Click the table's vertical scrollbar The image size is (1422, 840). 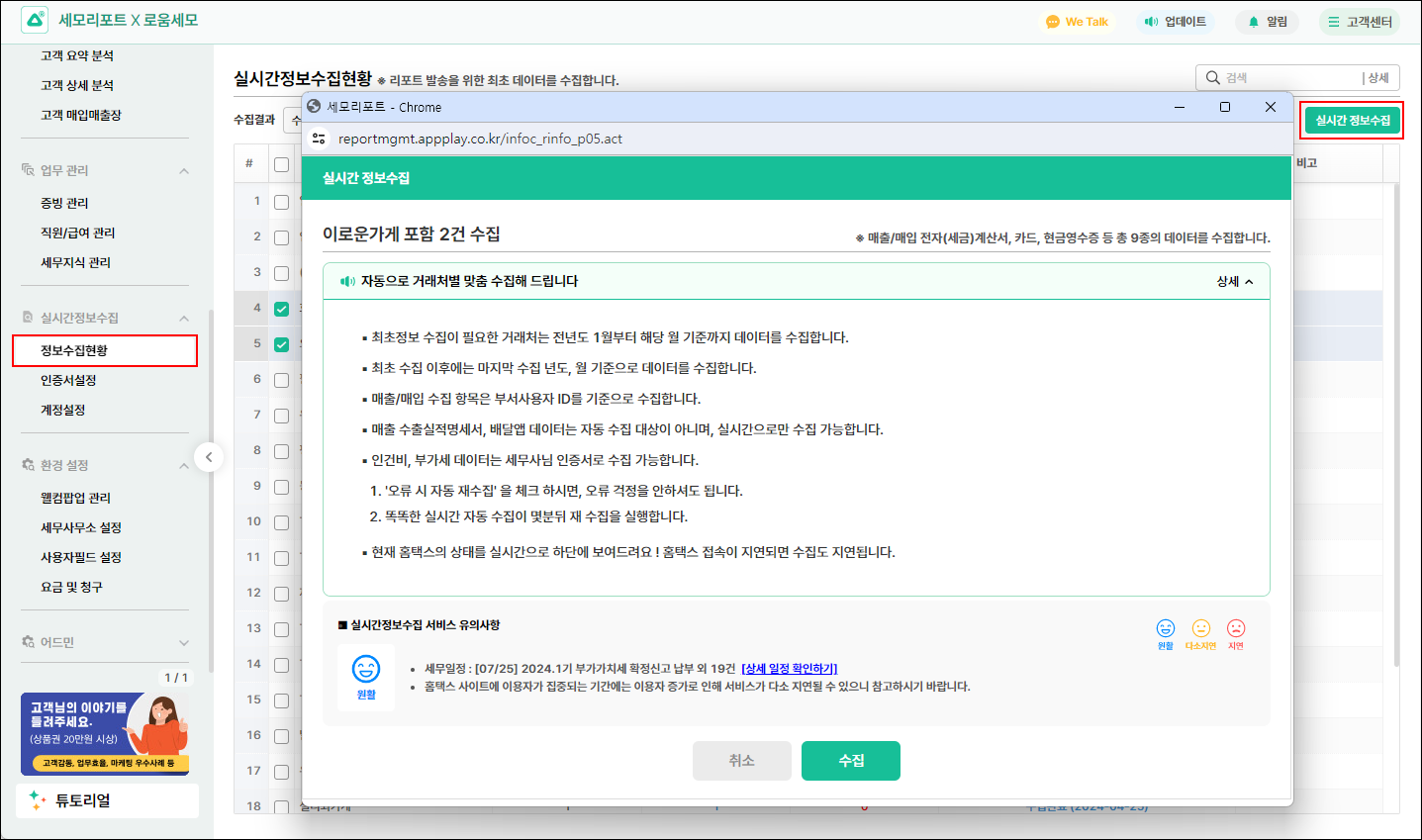1396,396
